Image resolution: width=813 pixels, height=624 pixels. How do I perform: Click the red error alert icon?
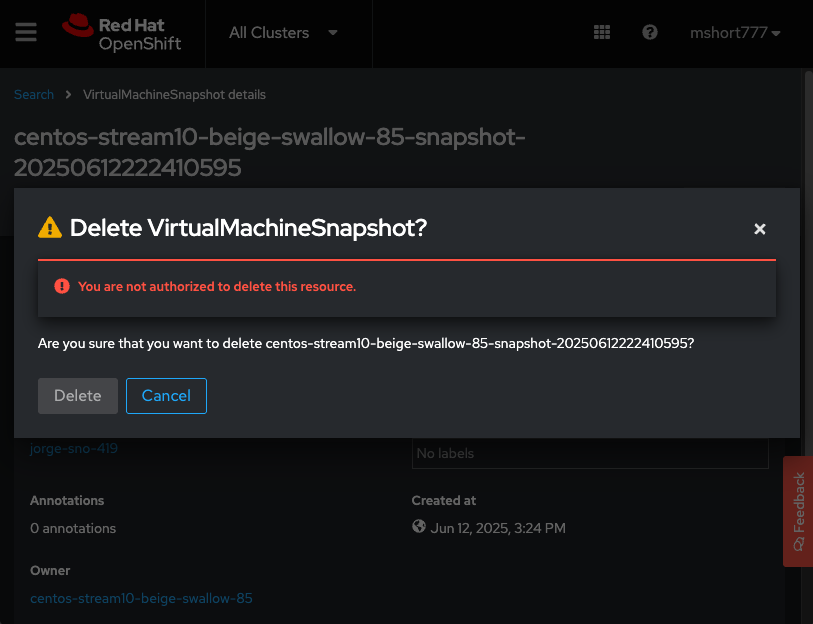click(x=62, y=286)
